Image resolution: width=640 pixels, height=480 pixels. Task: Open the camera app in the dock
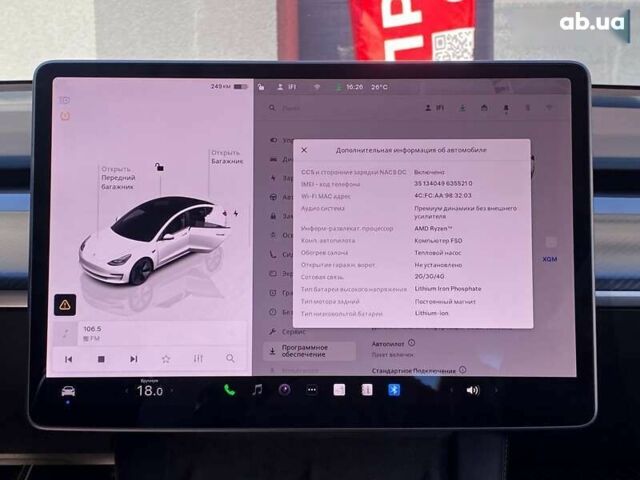(284, 390)
